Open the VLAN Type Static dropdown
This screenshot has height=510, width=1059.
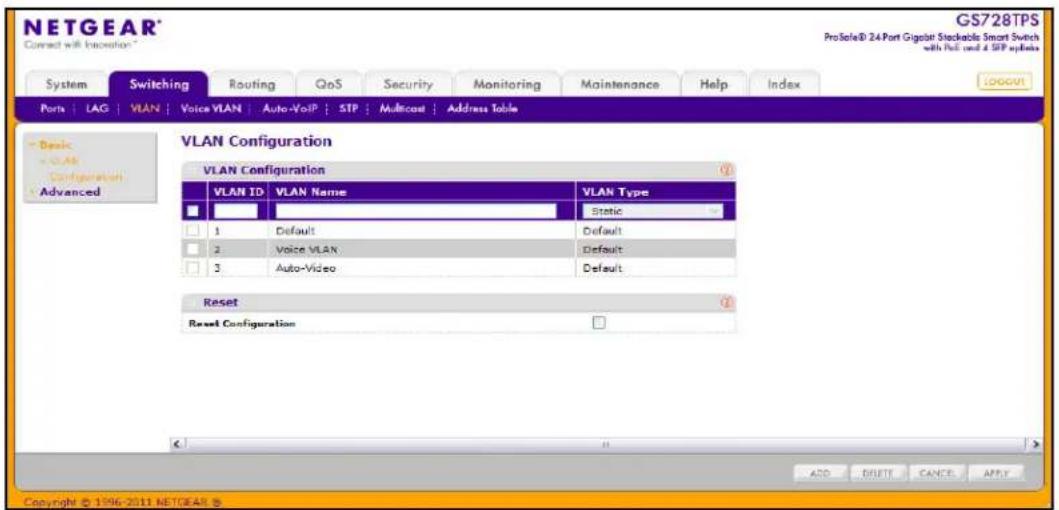coord(652,211)
